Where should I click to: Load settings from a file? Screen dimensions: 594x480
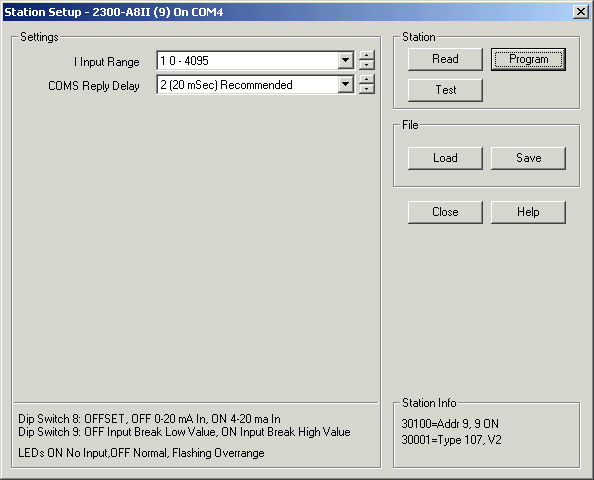click(445, 158)
